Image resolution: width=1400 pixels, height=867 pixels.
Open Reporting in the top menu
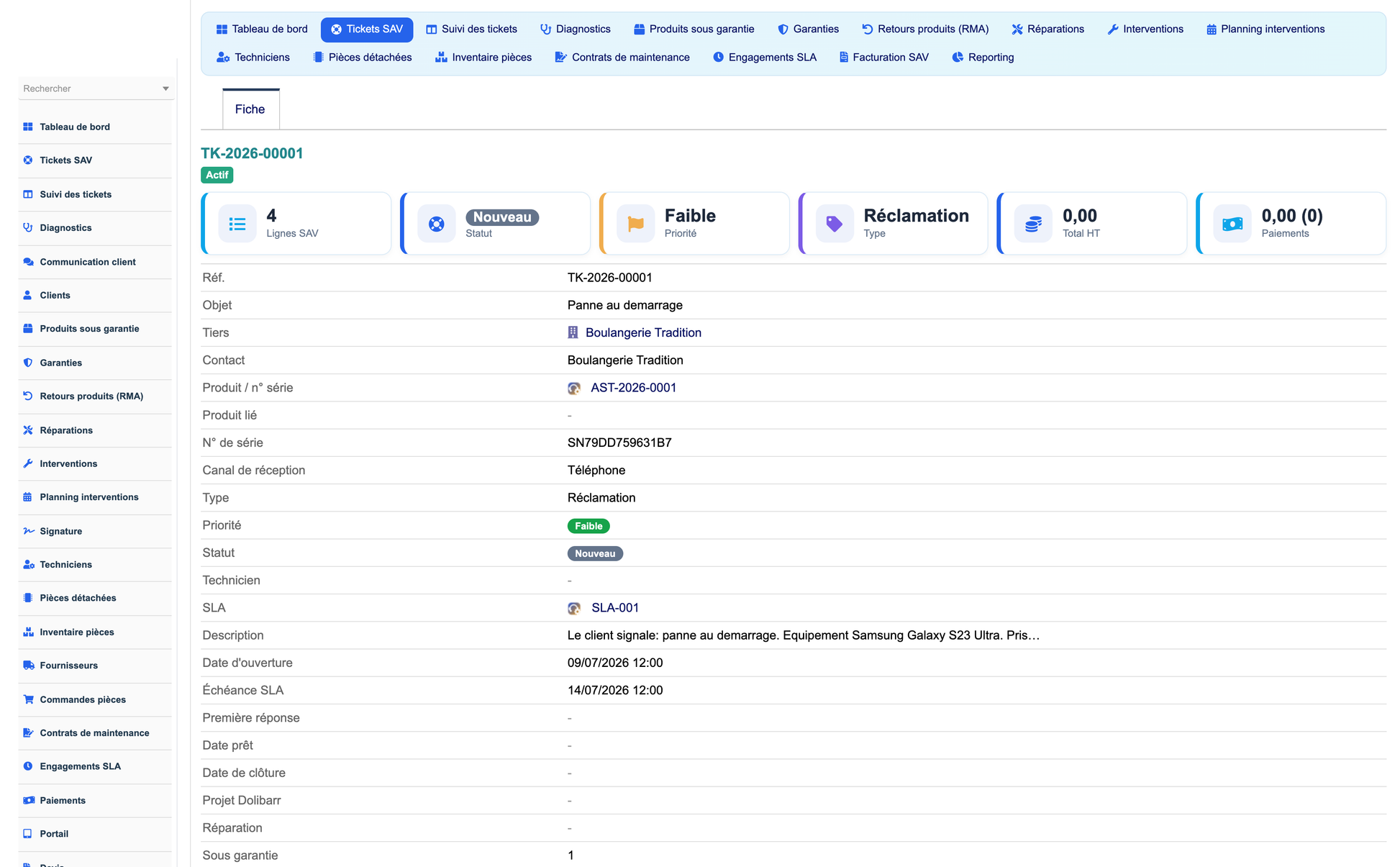(x=983, y=58)
